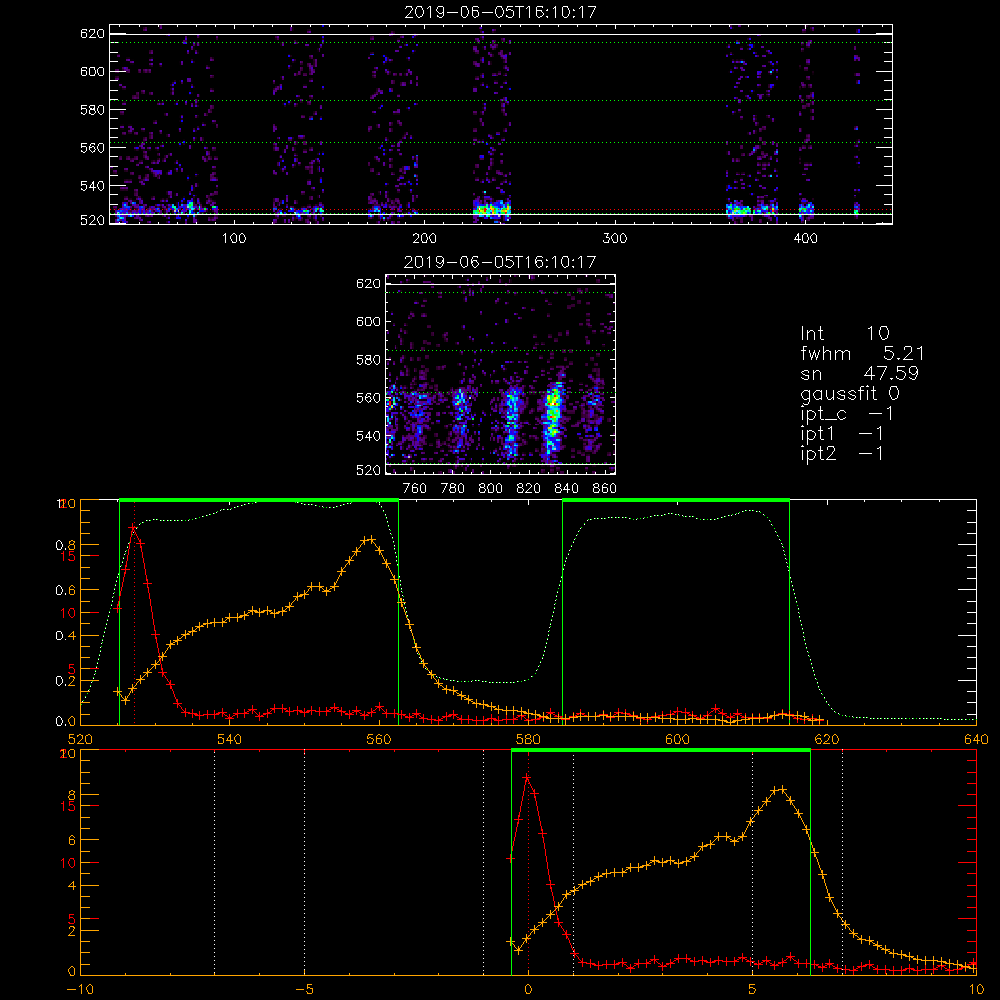Click the '200' x-axis tick label
The image size is (1000, 1000).
coord(424,239)
